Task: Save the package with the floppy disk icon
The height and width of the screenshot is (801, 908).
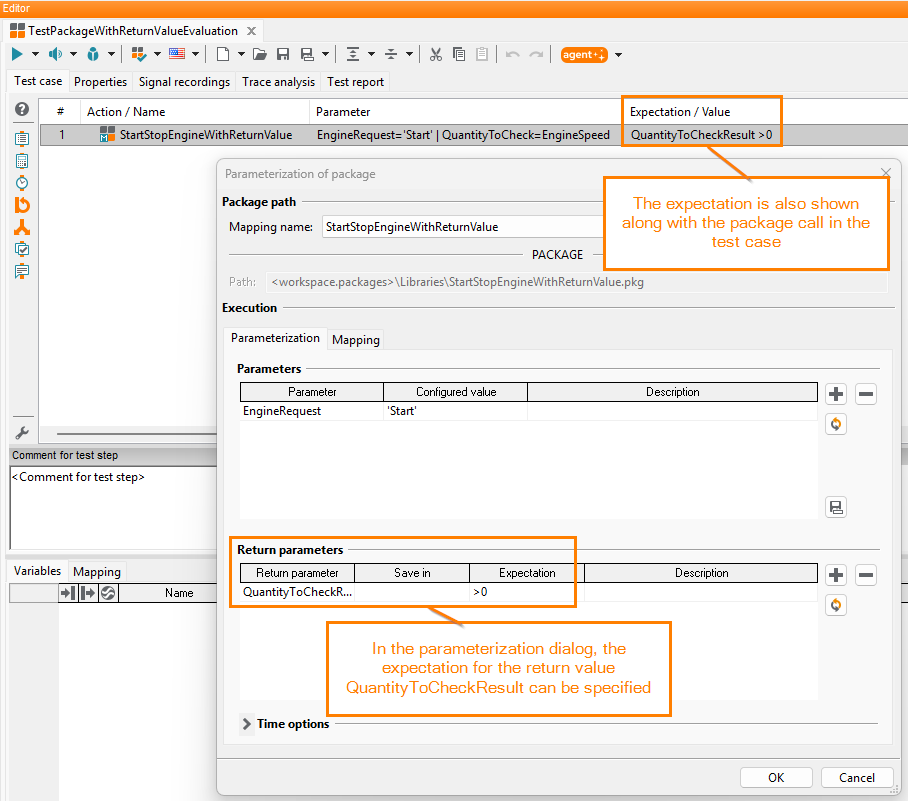Action: [283, 54]
